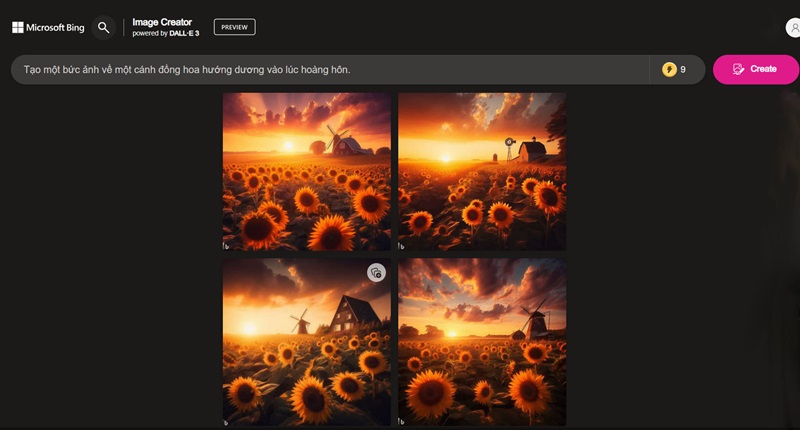The height and width of the screenshot is (430, 800).
Task: Click the save-to-collection icon on the A-frame house image
Action: point(377,273)
